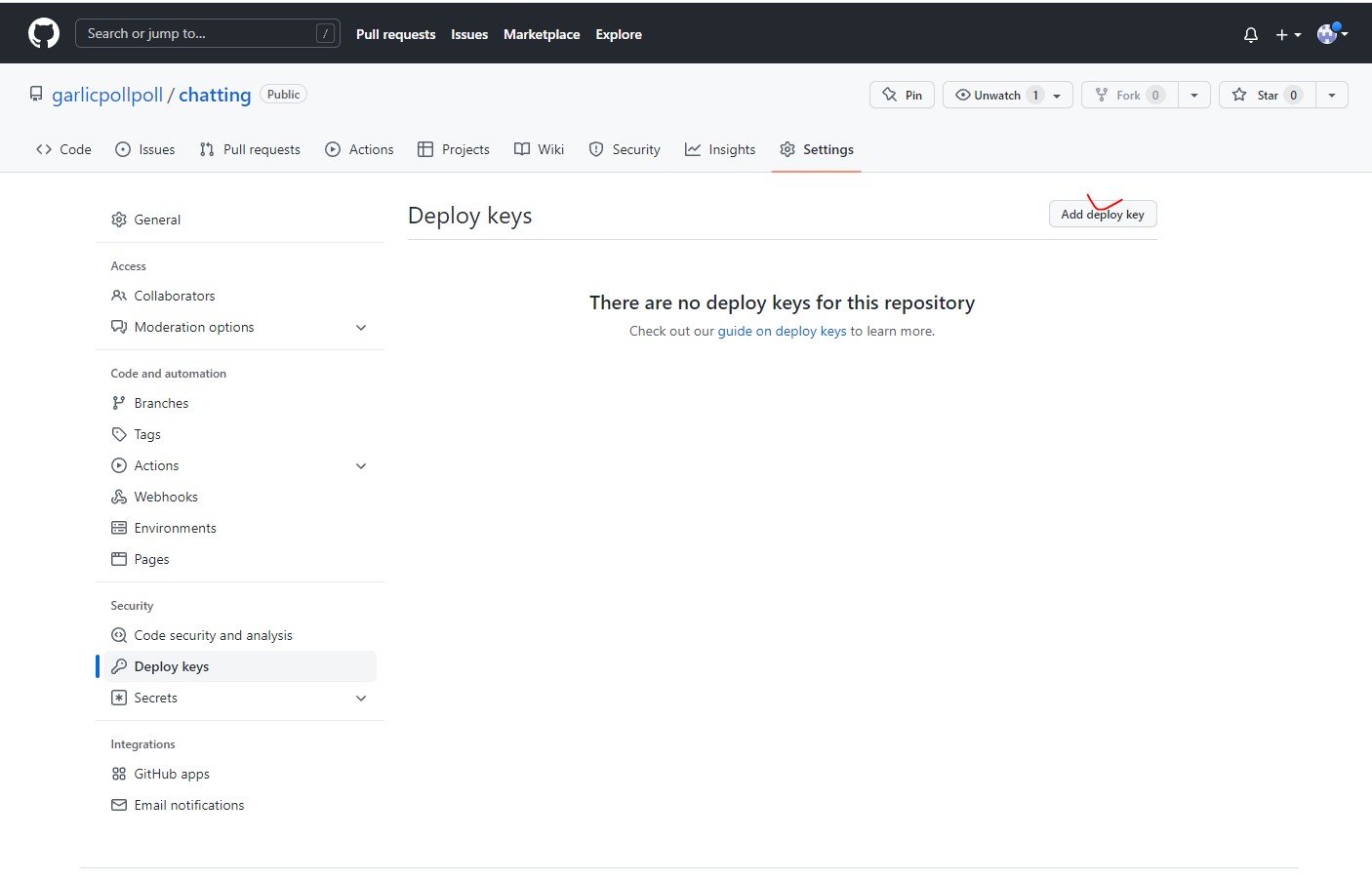Open Pull requests in top navigation
Image resolution: width=1372 pixels, height=880 pixels.
395,34
